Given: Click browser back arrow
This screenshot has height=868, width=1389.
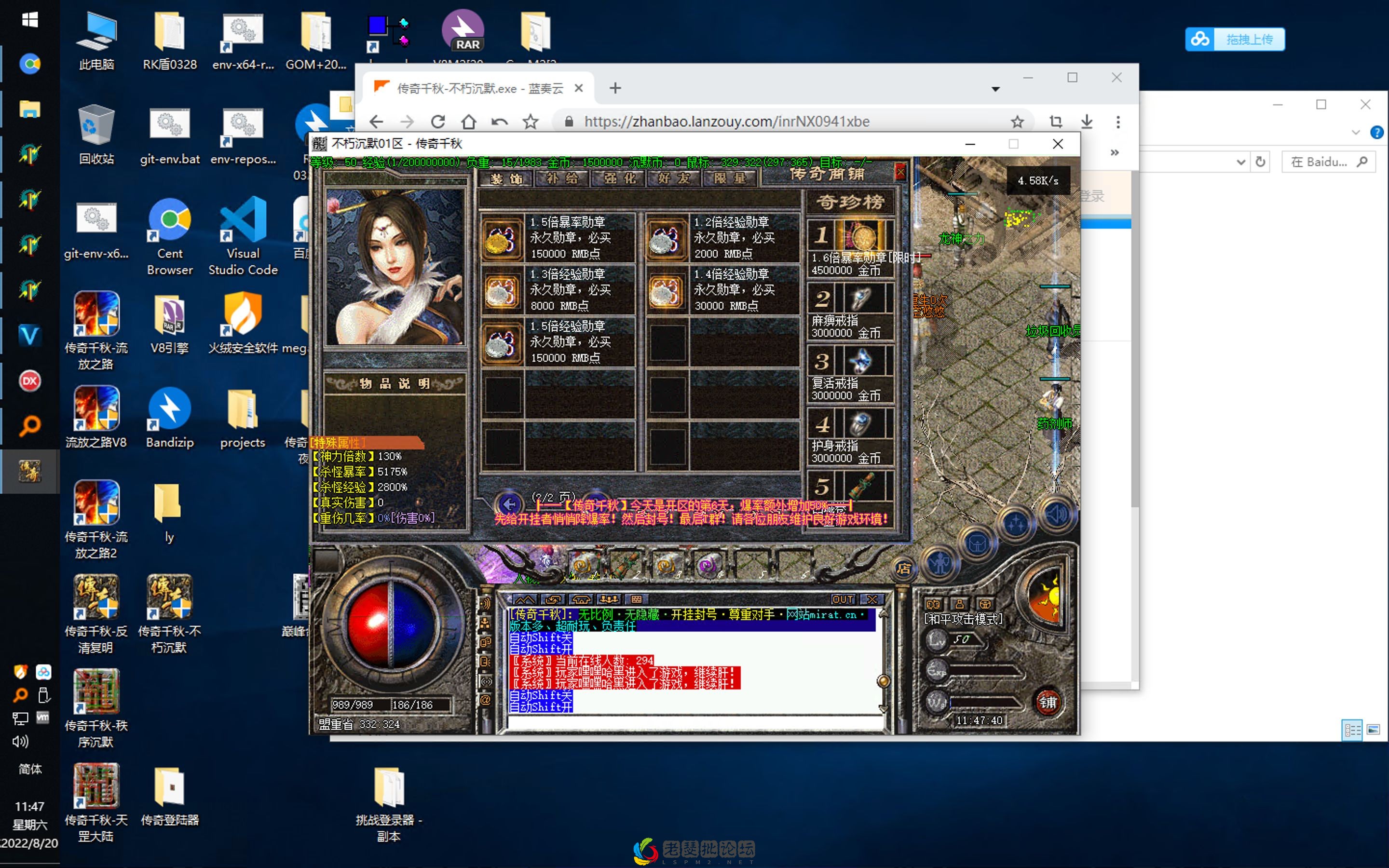Looking at the screenshot, I should (x=376, y=122).
